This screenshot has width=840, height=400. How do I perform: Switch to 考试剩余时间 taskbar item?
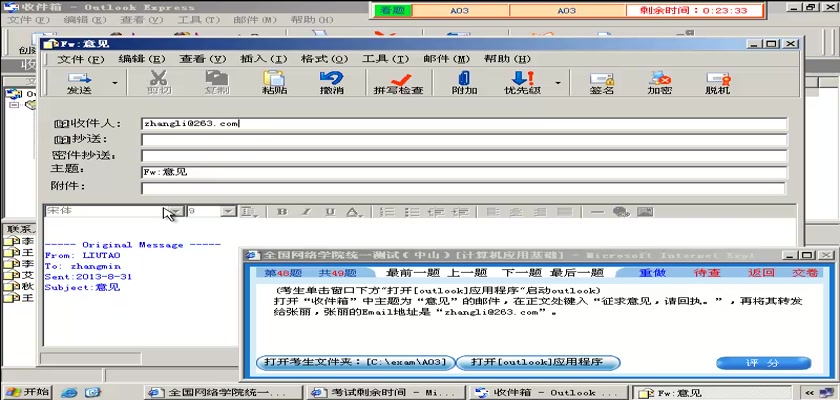[385, 392]
